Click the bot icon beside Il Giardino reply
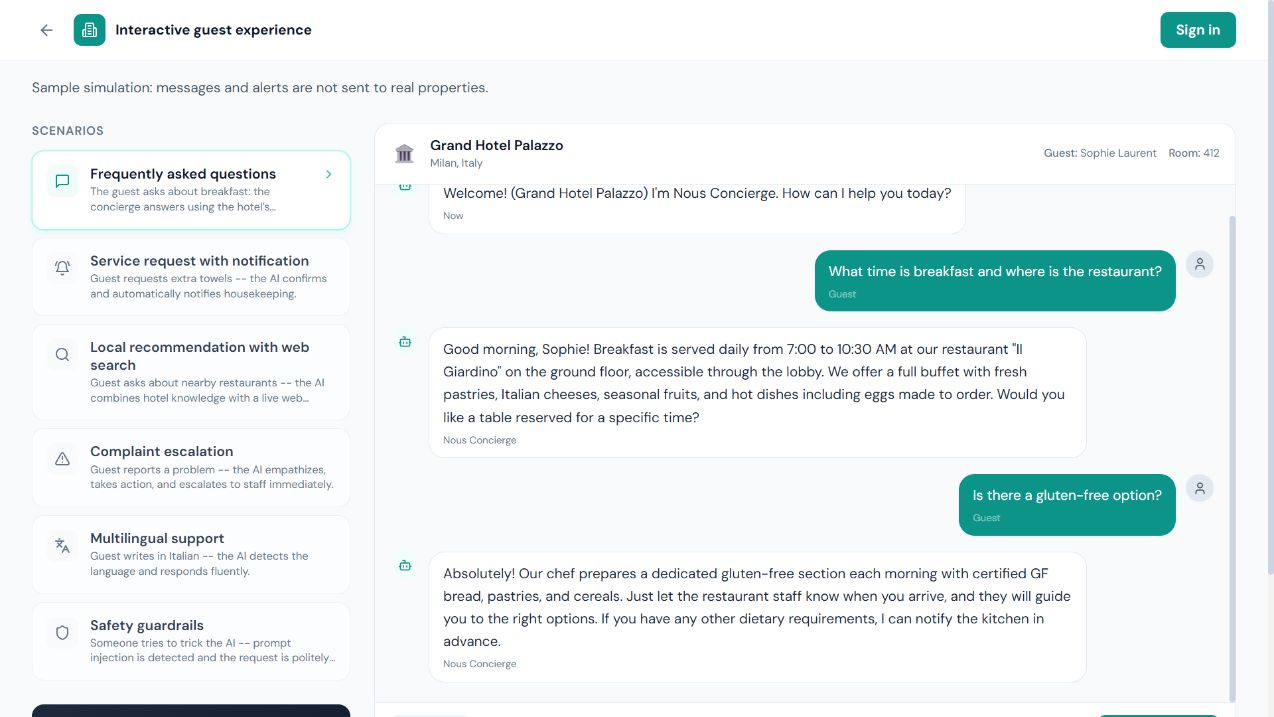Screen dimensions: 1274x717 pos(405,342)
